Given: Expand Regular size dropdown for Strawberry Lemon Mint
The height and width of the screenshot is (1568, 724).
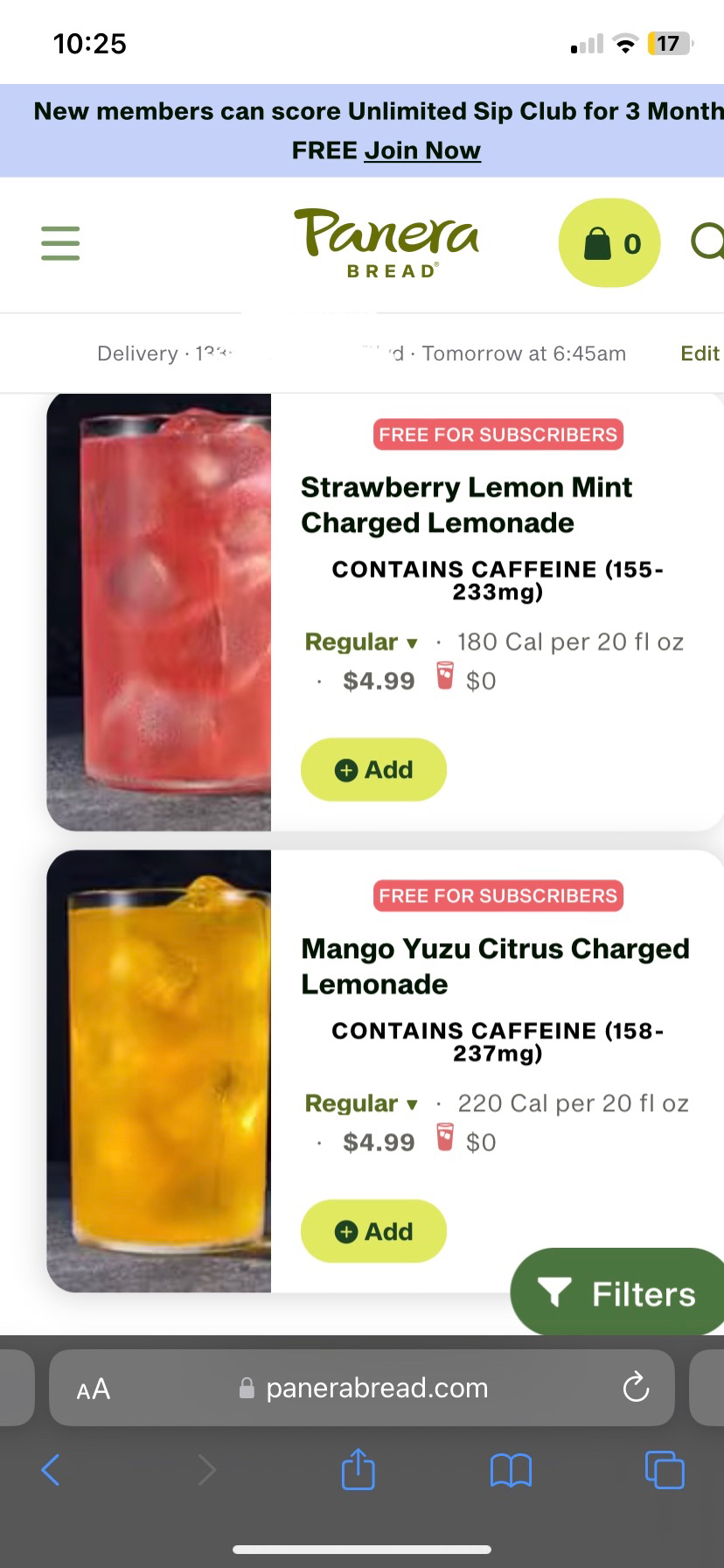Looking at the screenshot, I should coord(361,642).
